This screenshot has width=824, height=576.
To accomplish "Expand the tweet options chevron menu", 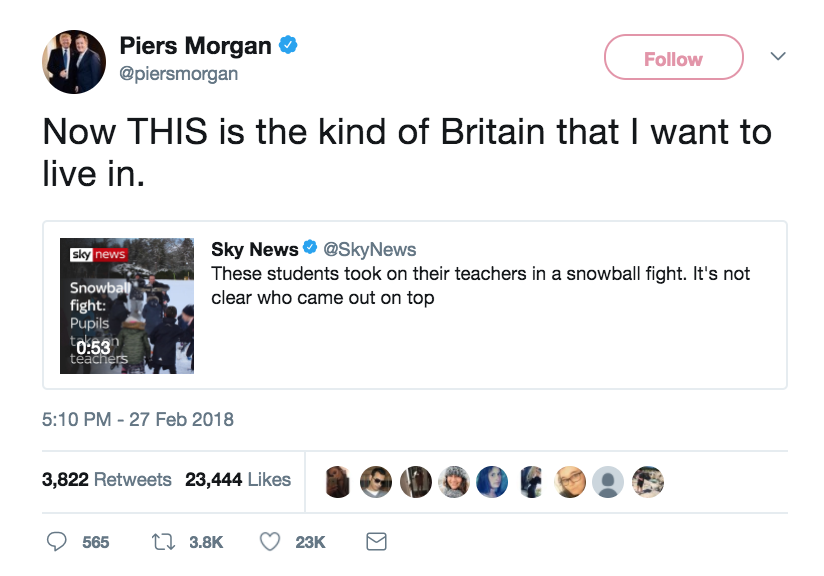I will coord(777,57).
